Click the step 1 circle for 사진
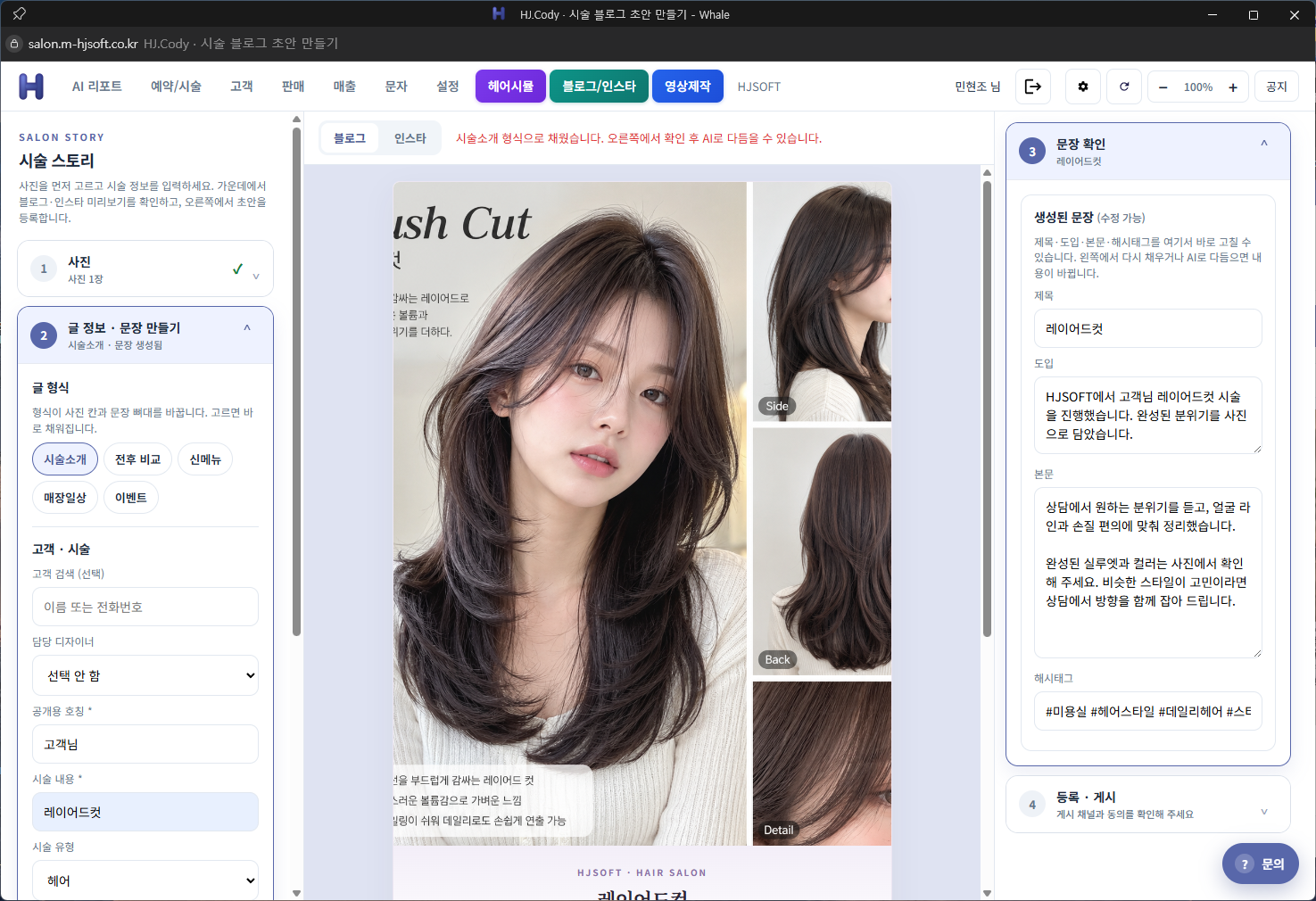Screen dimensions: 1316x901 [44, 269]
